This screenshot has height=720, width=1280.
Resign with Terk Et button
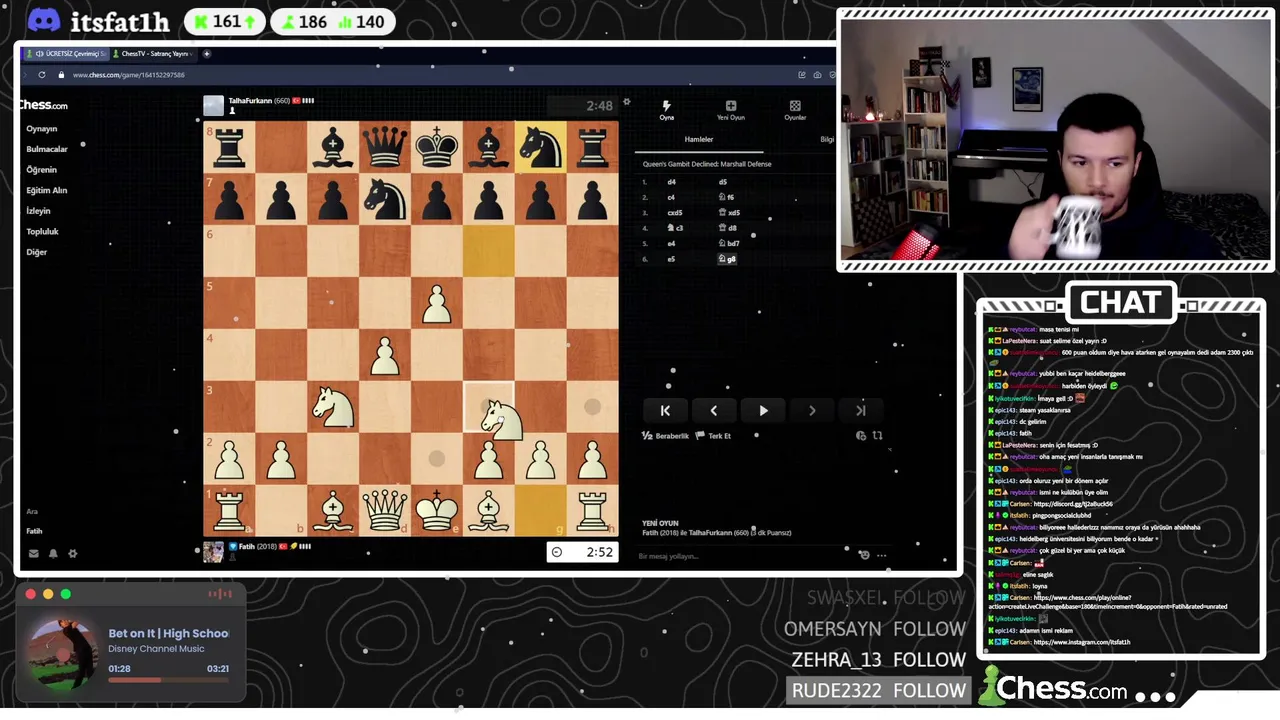[x=714, y=436]
